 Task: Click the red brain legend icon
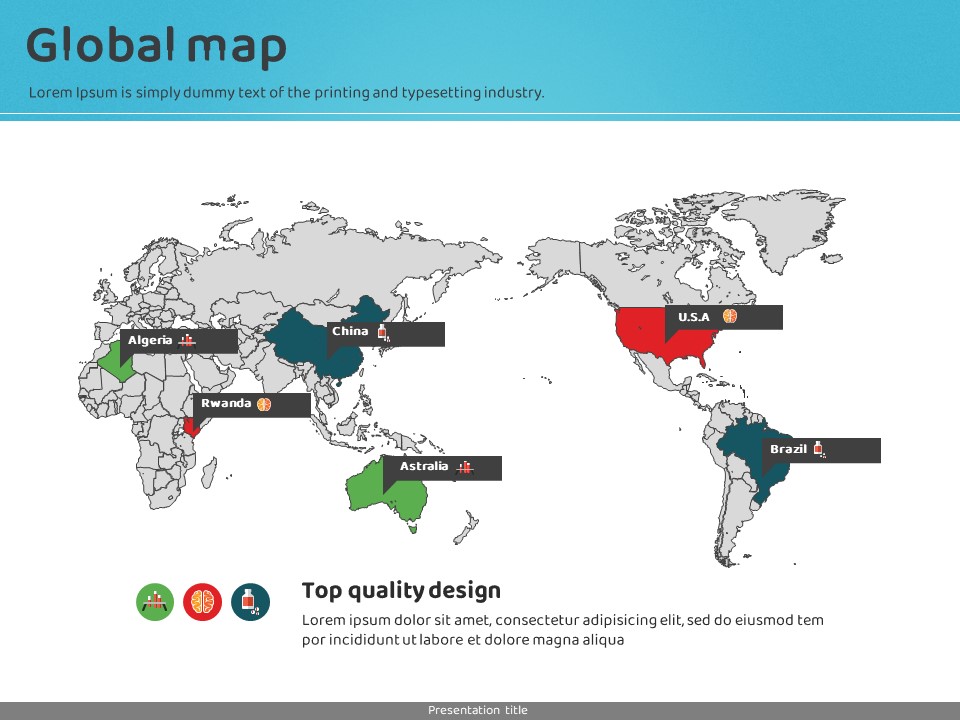click(x=203, y=602)
